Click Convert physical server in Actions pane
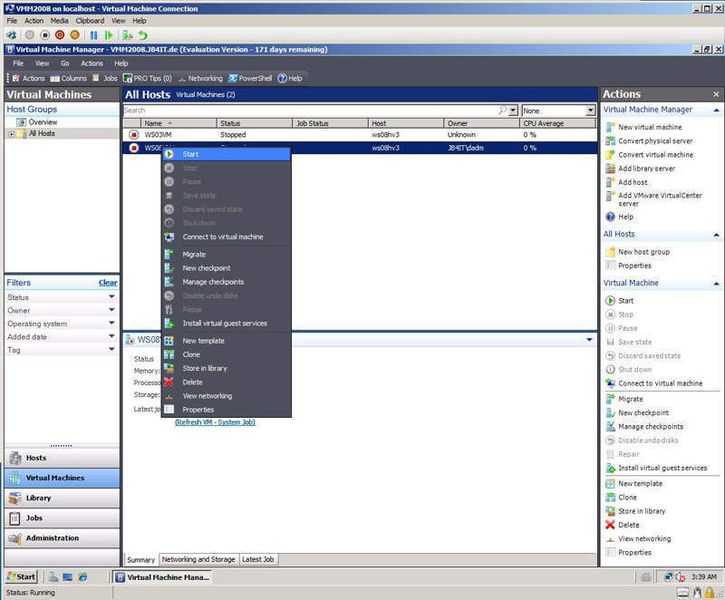Image resolution: width=725 pixels, height=600 pixels. point(655,141)
